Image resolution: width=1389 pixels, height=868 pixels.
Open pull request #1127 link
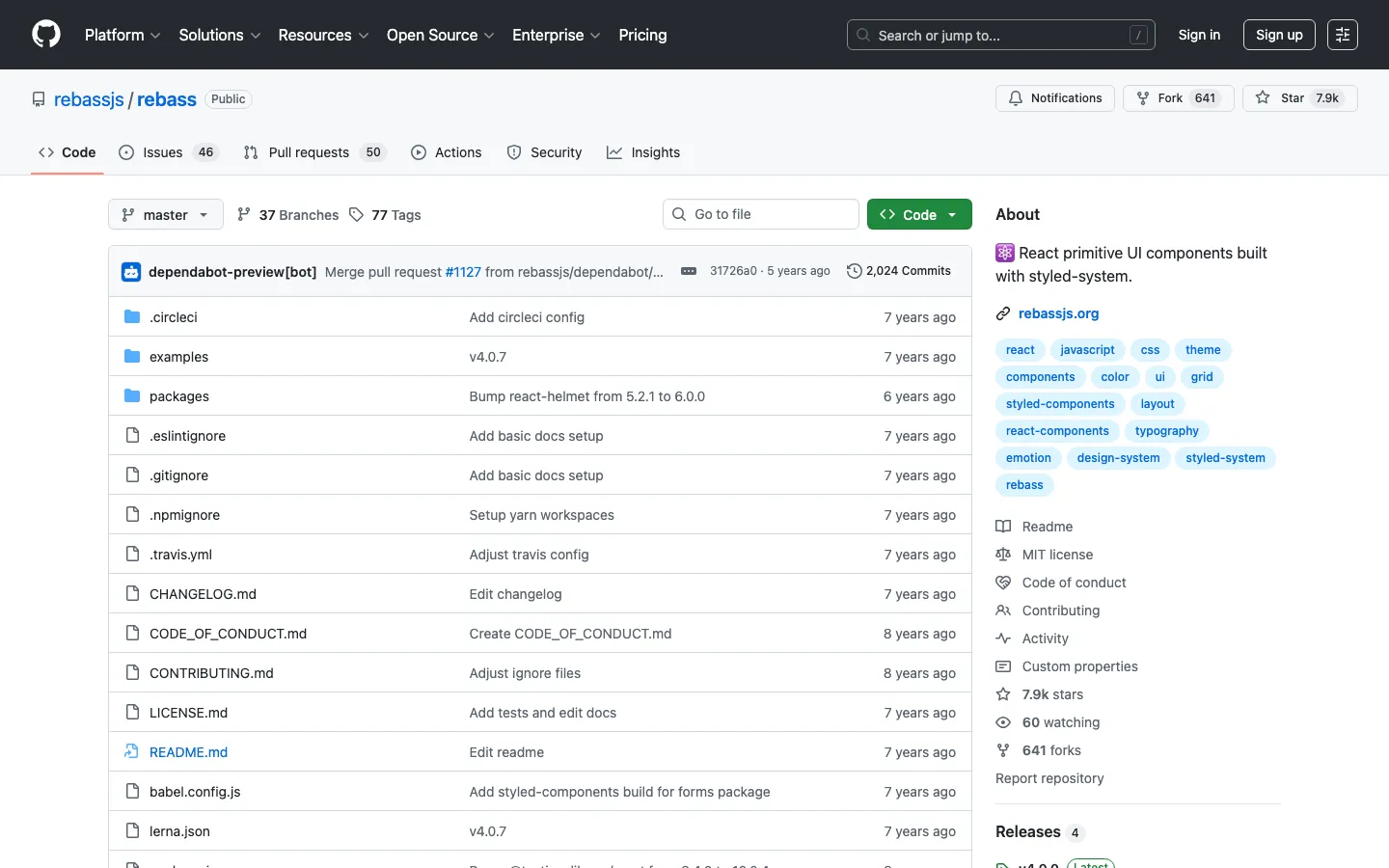click(x=463, y=272)
